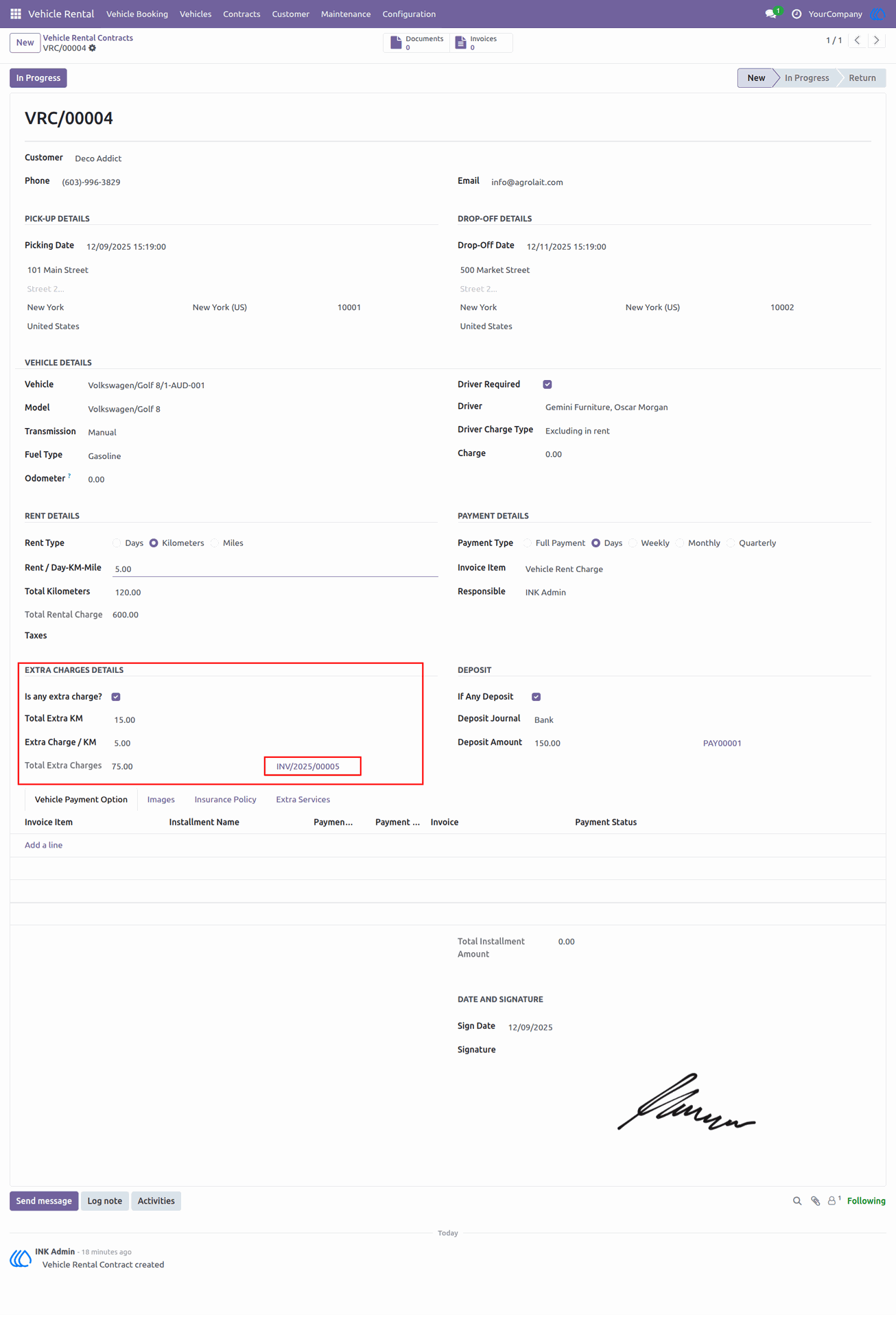Viewport: 896px width, 1317px height.
Task: Open the Invoices smart button
Action: coord(480,43)
